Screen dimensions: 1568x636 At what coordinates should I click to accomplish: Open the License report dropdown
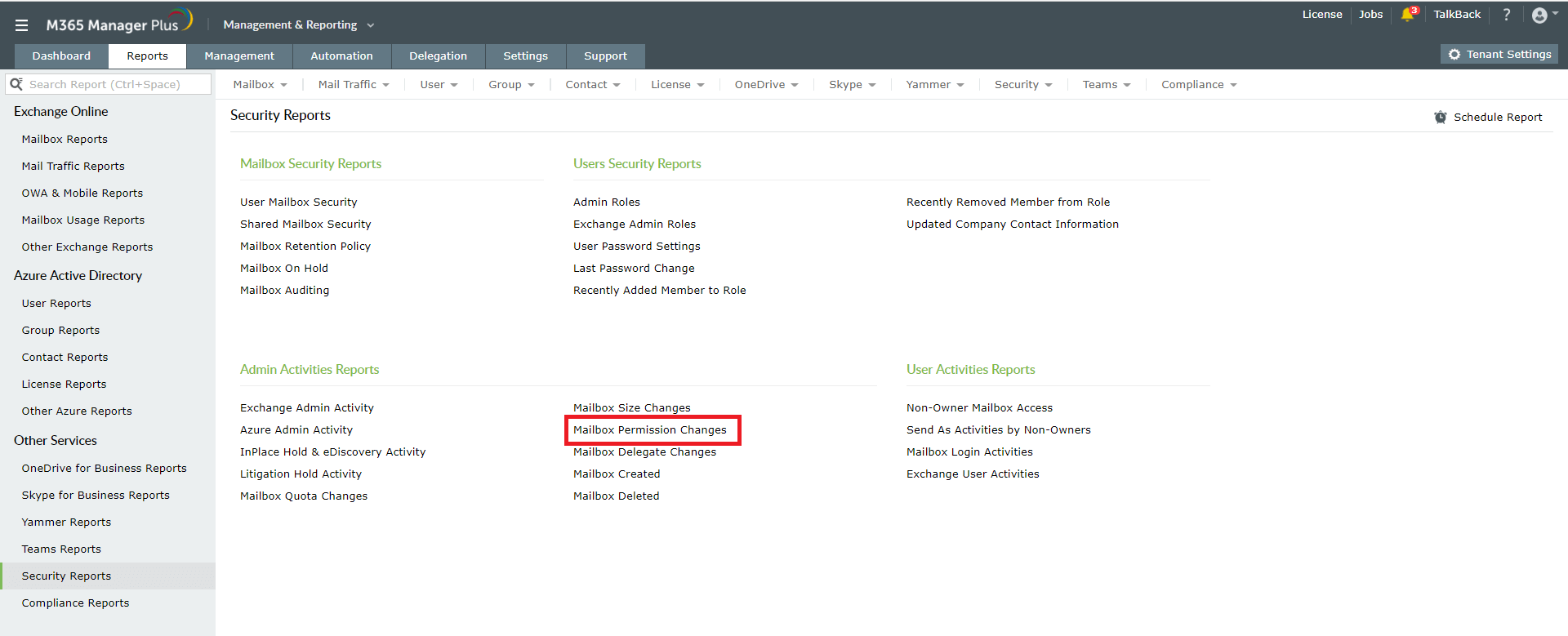point(678,84)
